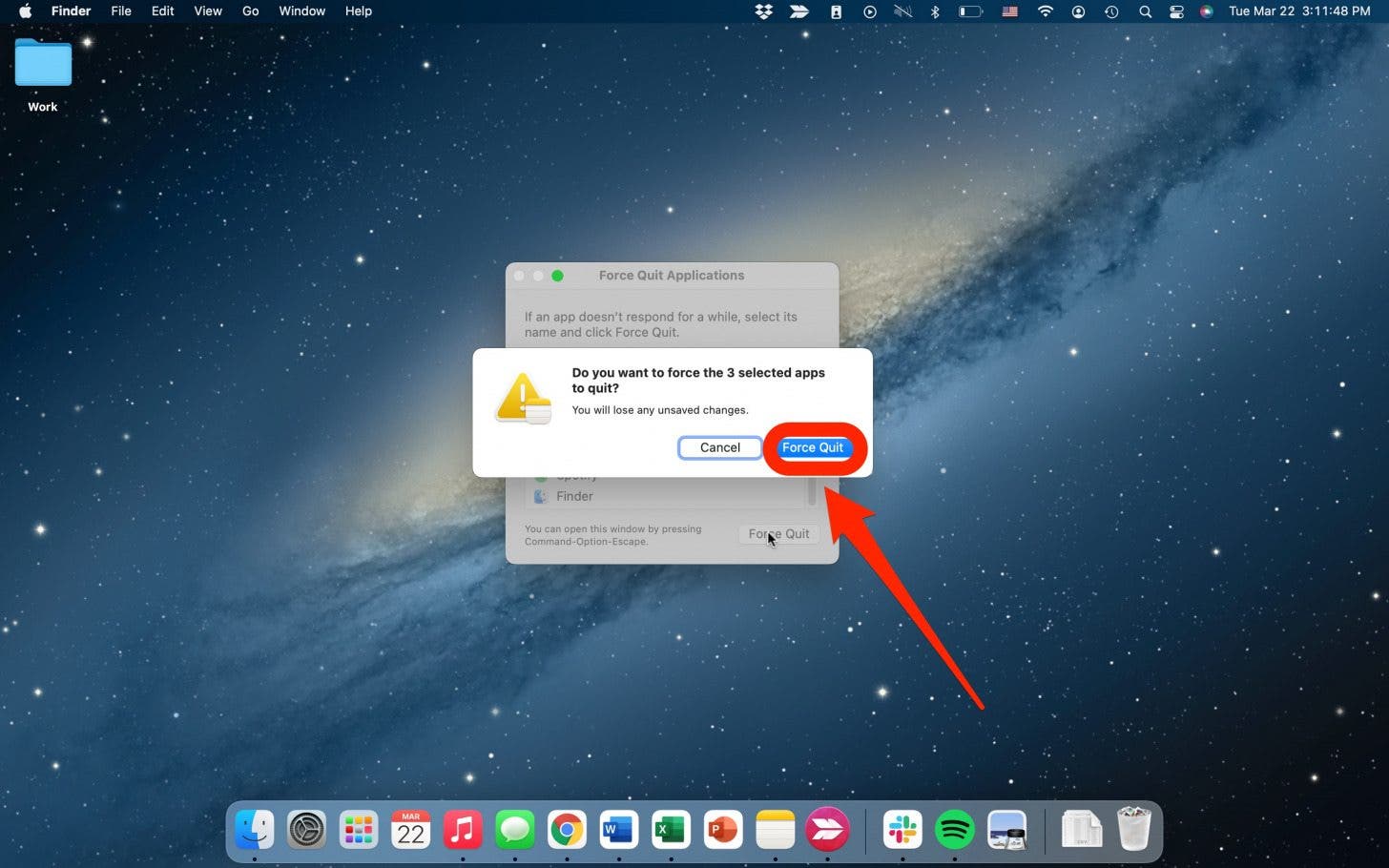Image resolution: width=1389 pixels, height=868 pixels.
Task: Open Microsoft Excel in the Dock
Action: pyautogui.click(x=671, y=830)
